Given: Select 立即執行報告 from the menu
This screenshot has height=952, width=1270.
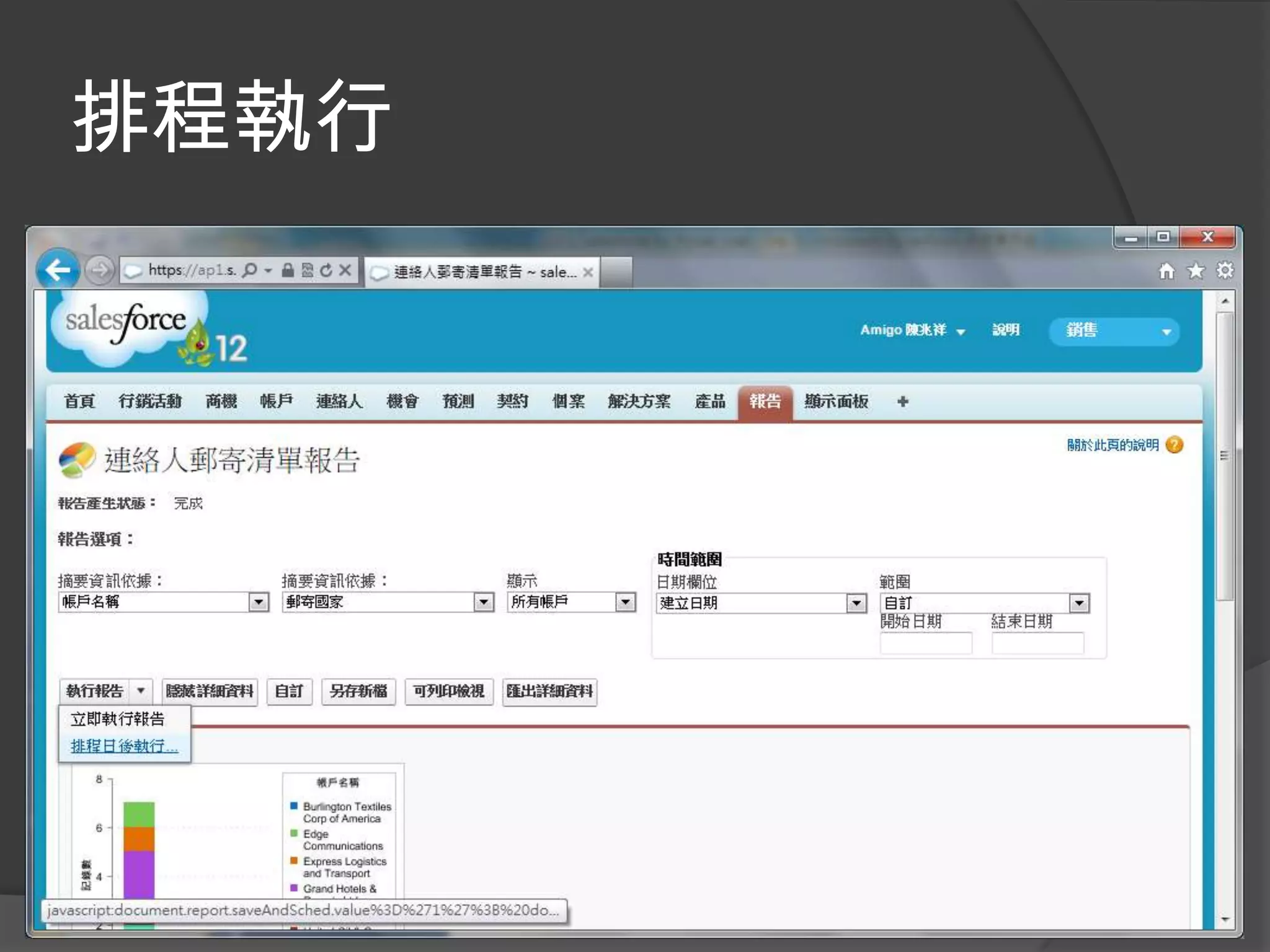Looking at the screenshot, I should (118, 719).
